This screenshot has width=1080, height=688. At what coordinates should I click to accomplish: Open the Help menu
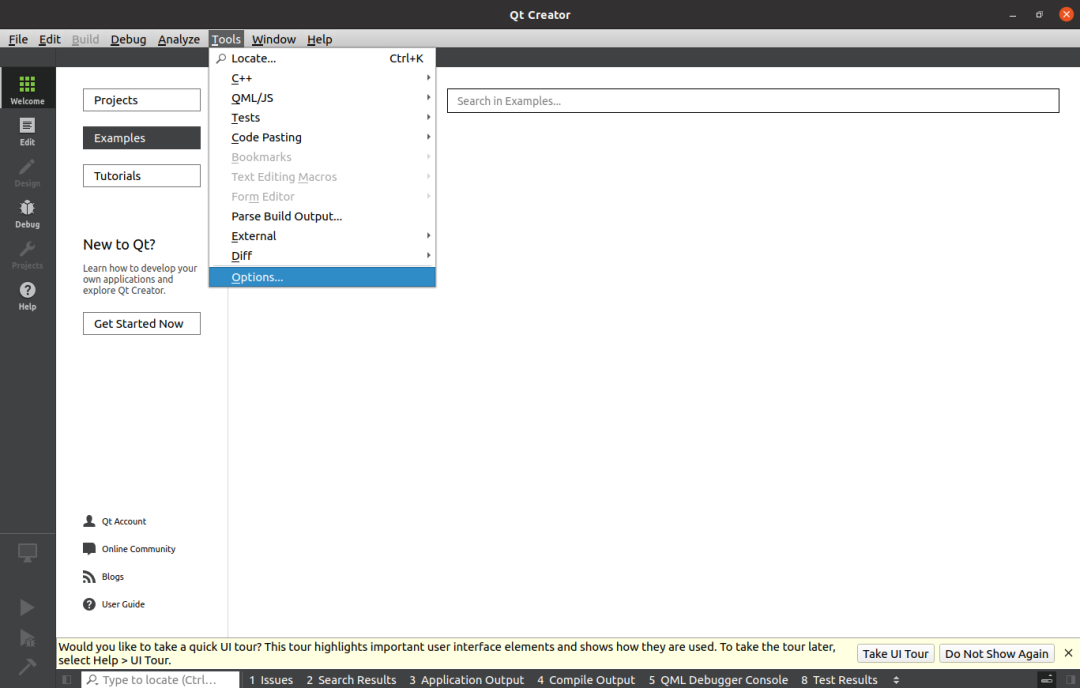pyautogui.click(x=319, y=39)
